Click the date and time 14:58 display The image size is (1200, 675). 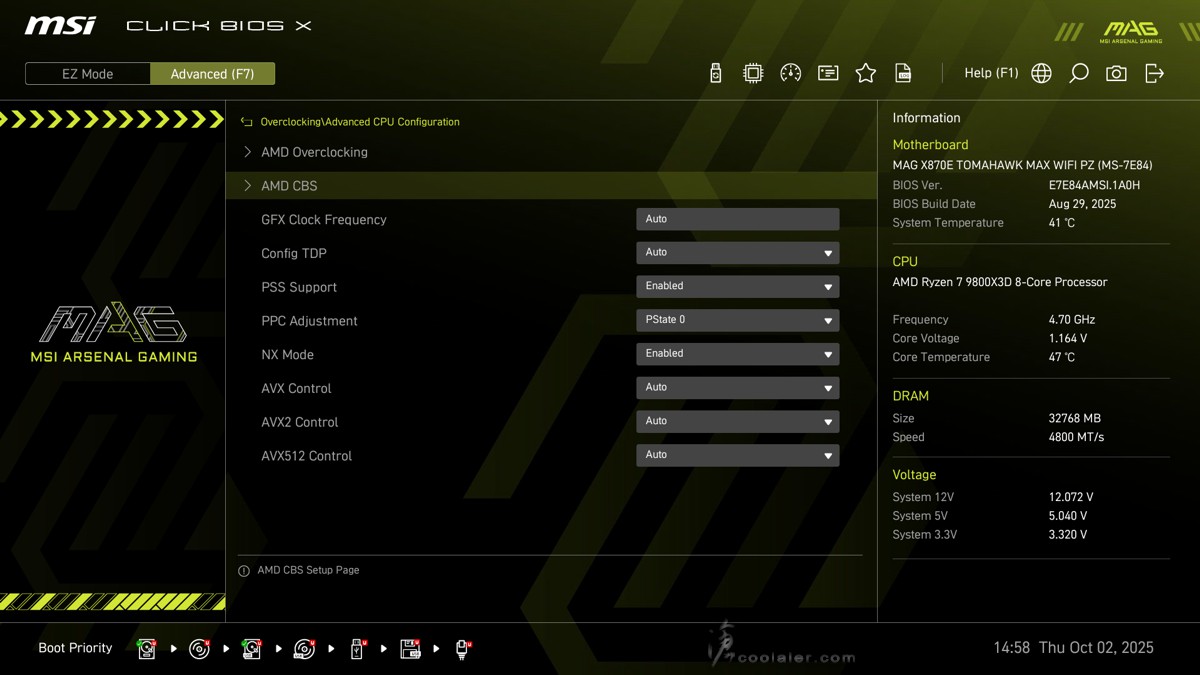[x=1073, y=648]
